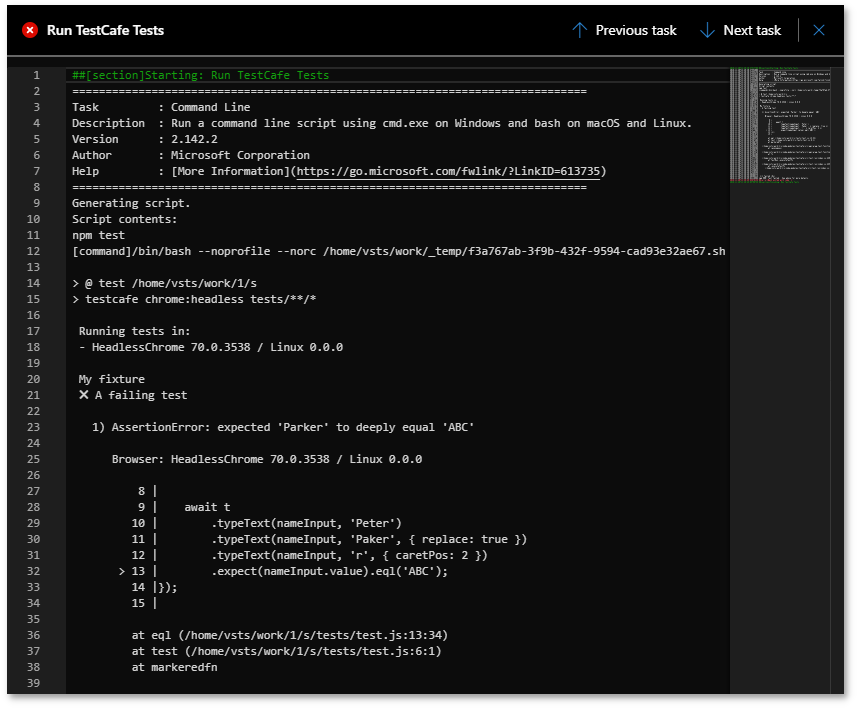Click the log minimap preview

point(781,125)
